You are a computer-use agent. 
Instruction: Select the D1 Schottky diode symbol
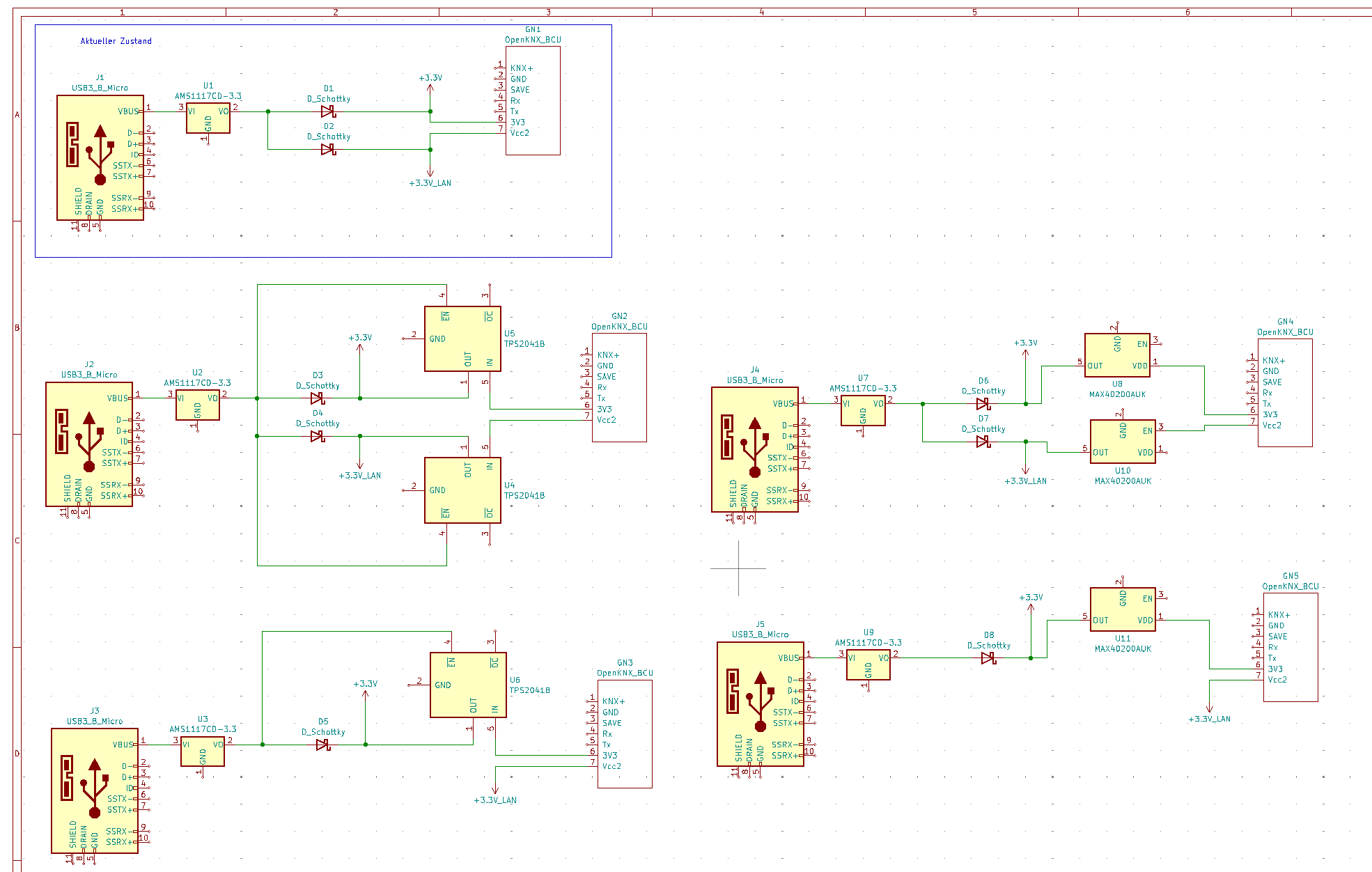tap(328, 111)
